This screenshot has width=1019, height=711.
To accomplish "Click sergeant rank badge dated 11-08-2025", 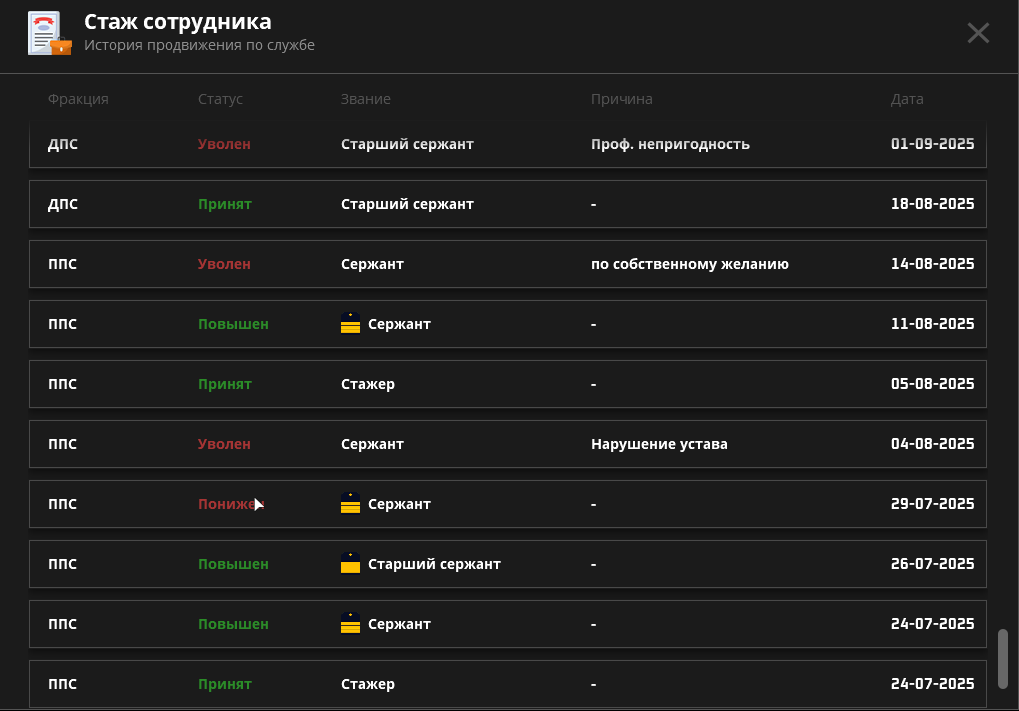I will pos(350,324).
